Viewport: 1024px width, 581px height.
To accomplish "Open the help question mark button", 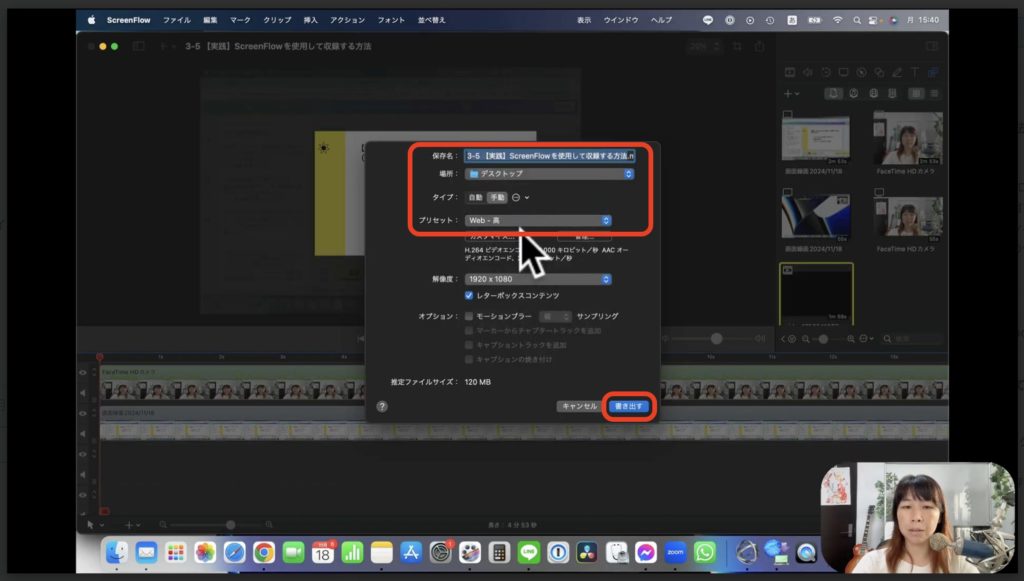I will 382,406.
